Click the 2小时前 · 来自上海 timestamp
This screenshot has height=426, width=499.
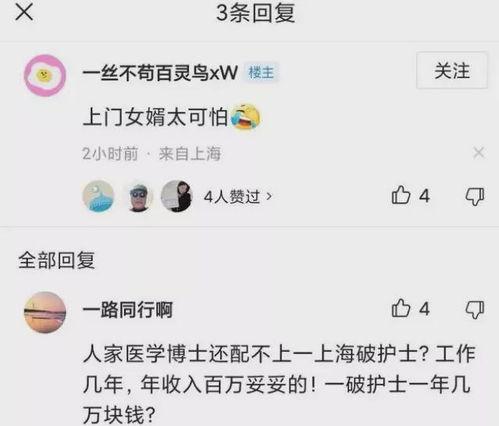click(152, 154)
